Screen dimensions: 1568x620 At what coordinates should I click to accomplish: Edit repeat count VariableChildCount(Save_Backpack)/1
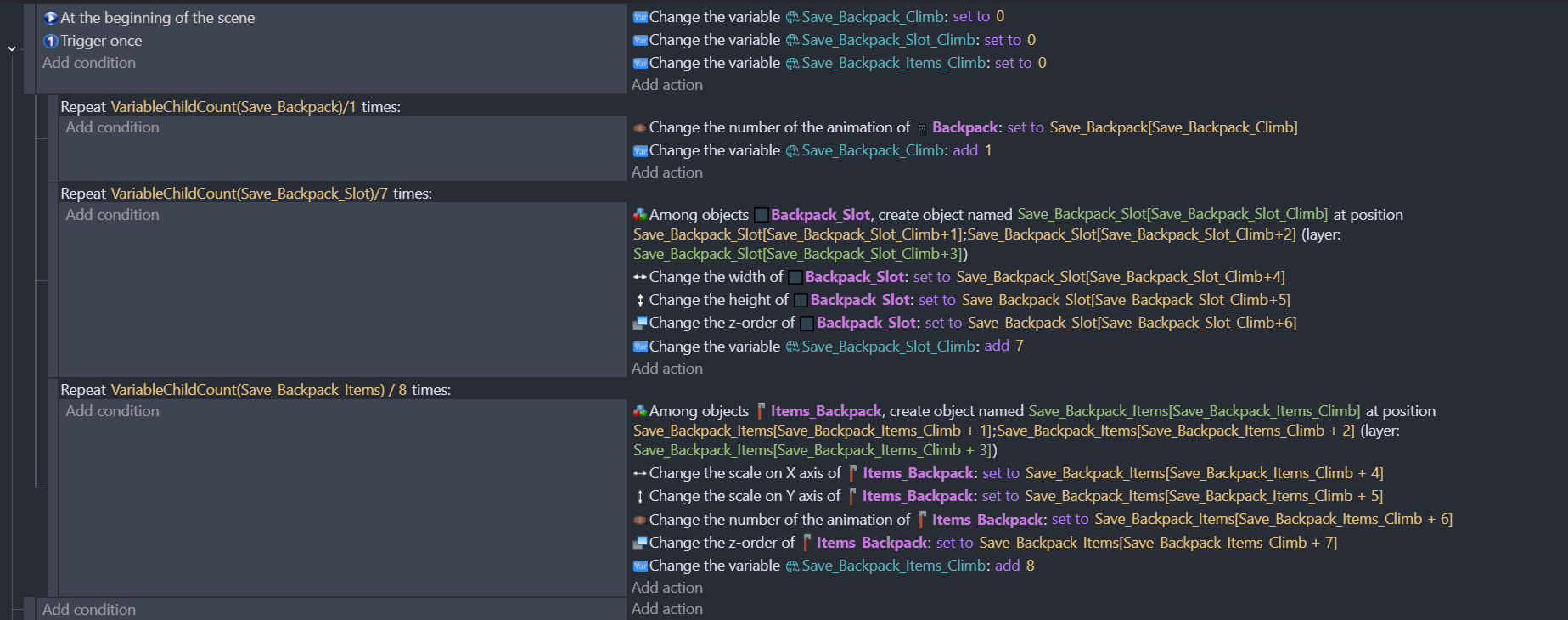(233, 107)
